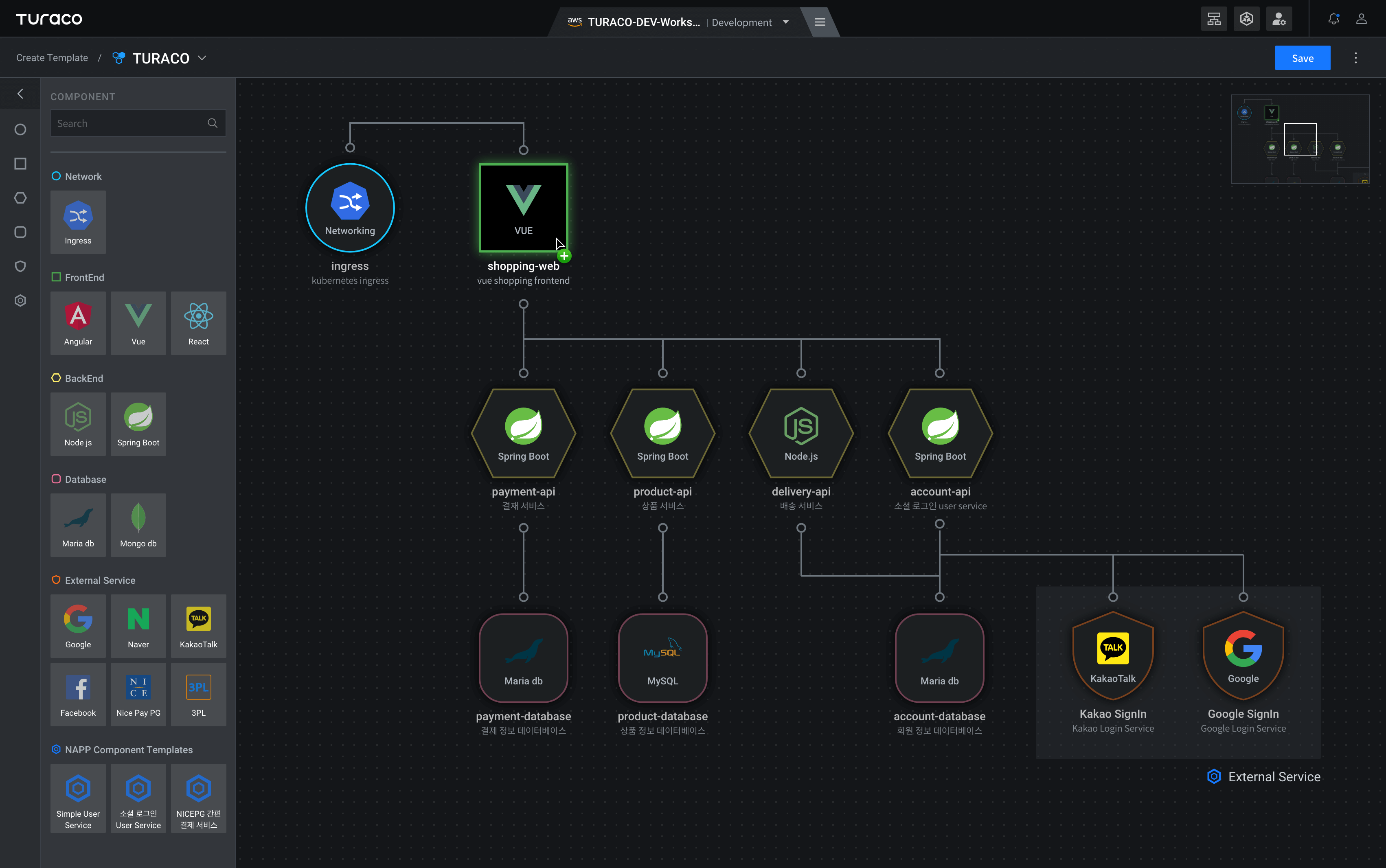
Task: Select the Ingress component in Network palette
Action: click(78, 222)
